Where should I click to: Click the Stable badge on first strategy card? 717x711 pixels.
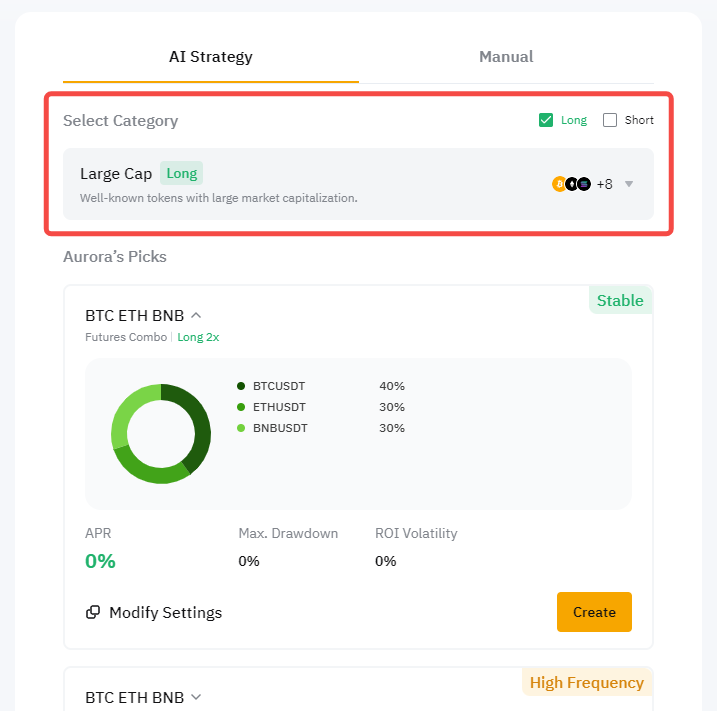click(620, 300)
